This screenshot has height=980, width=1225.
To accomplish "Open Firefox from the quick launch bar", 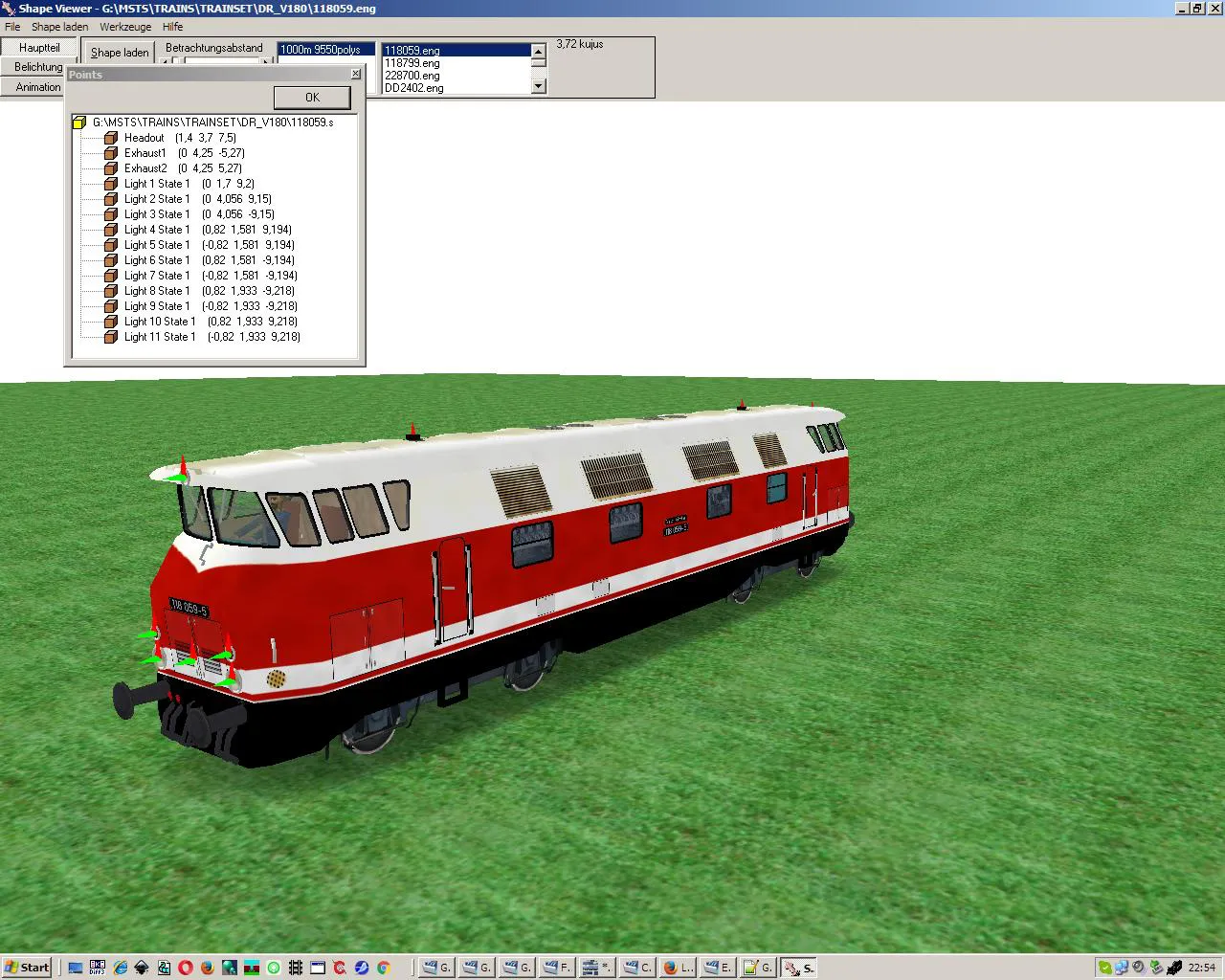I will point(207,968).
